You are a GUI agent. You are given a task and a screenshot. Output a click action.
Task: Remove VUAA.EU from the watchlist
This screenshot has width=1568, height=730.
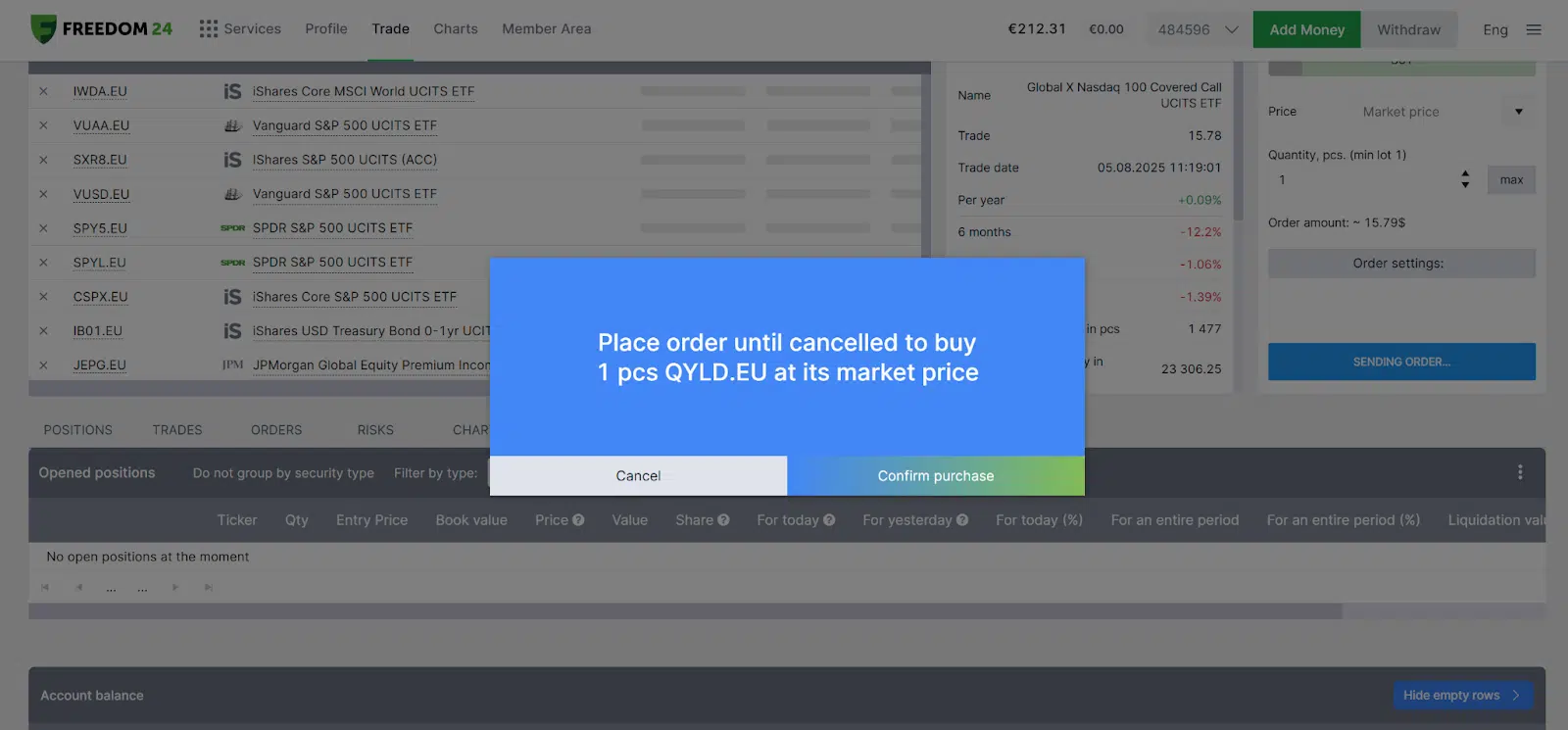point(43,125)
